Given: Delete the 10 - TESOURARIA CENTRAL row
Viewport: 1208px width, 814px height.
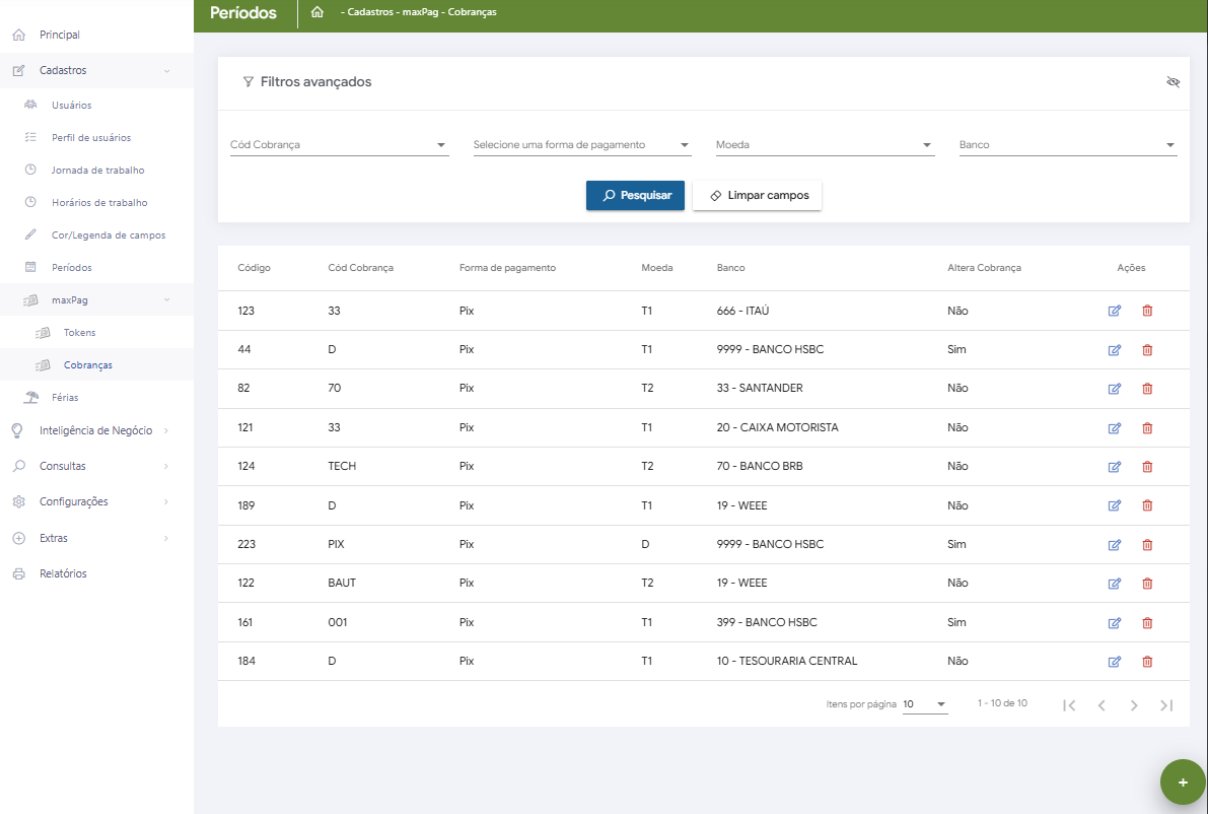Looking at the screenshot, I should click(x=1147, y=661).
